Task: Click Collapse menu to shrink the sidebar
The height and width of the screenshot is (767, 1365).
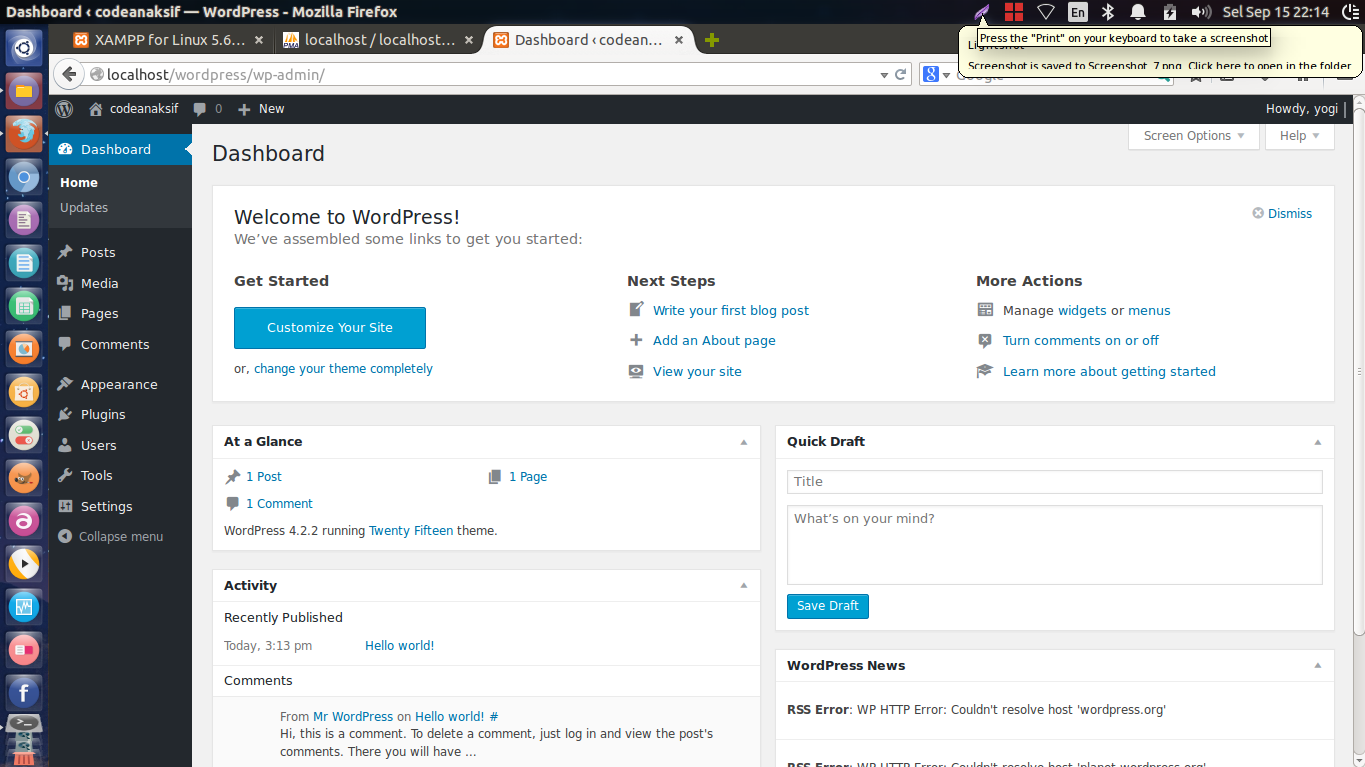Action: pyautogui.click(x=110, y=536)
